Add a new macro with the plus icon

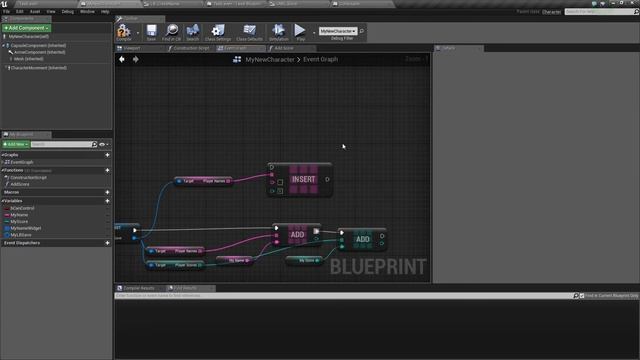[x=107, y=192]
